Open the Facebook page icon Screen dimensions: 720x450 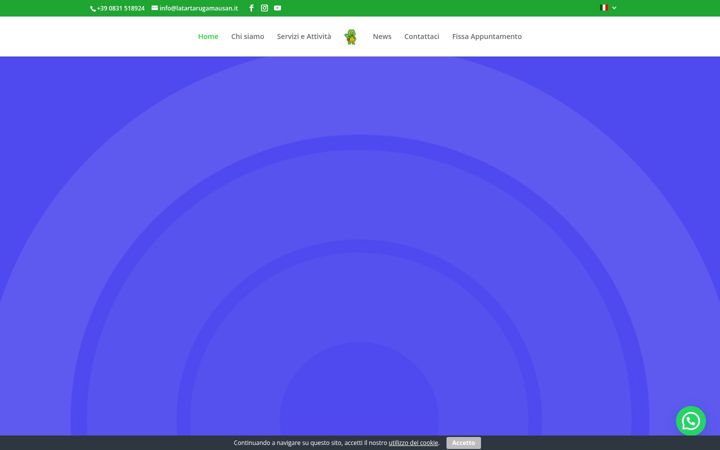(251, 8)
